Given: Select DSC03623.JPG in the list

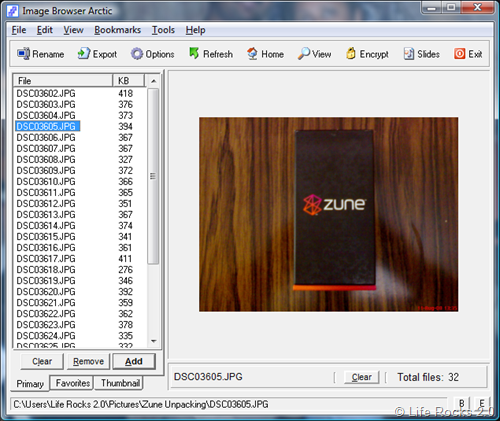Looking at the screenshot, I should pos(46,324).
